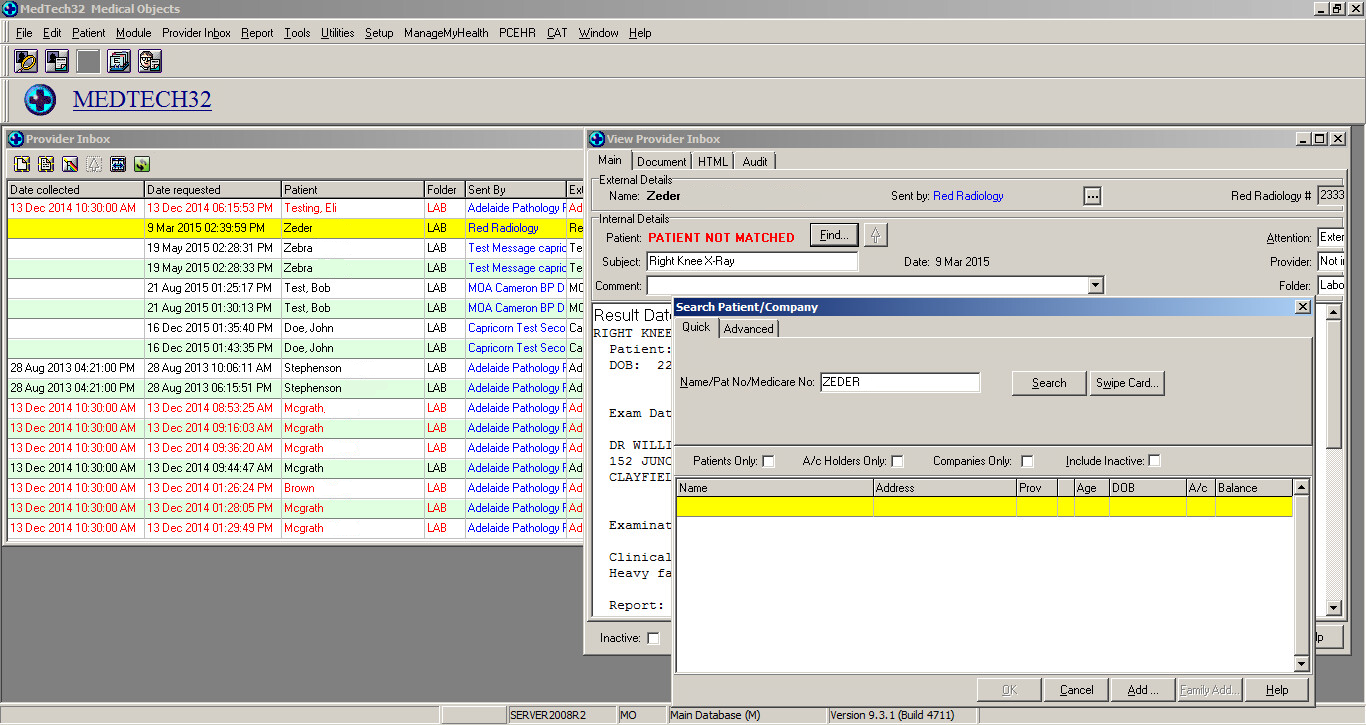1366x725 pixels.
Task: Click the Search button
Action: click(1049, 383)
